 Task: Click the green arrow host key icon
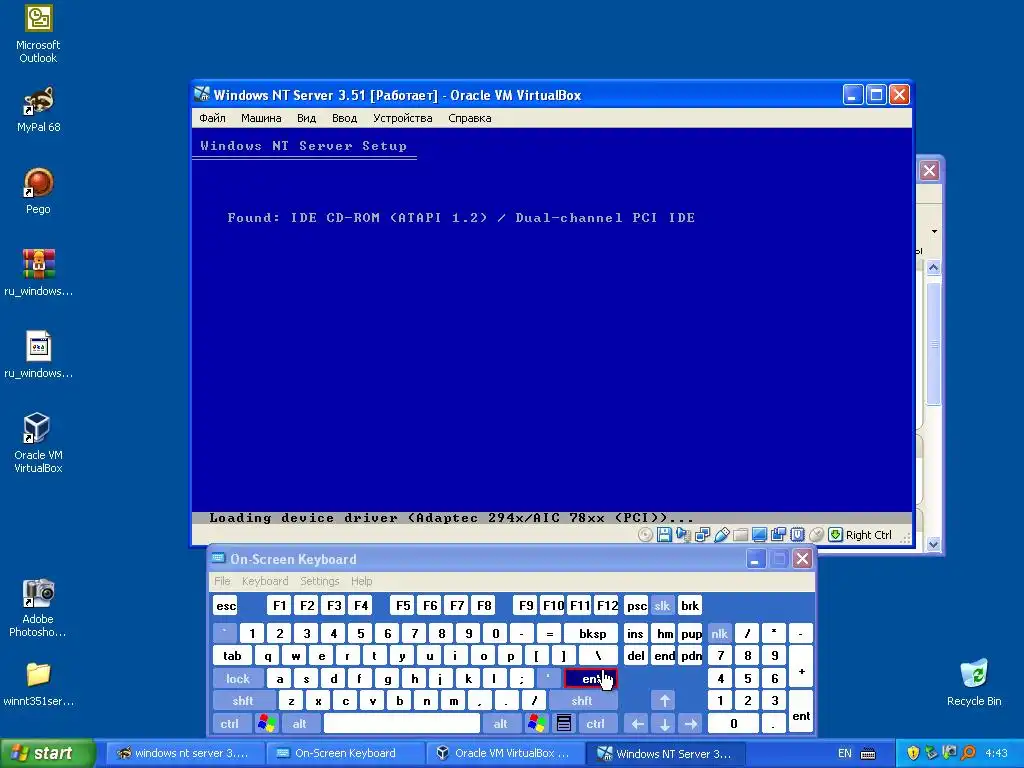pyautogui.click(x=835, y=535)
